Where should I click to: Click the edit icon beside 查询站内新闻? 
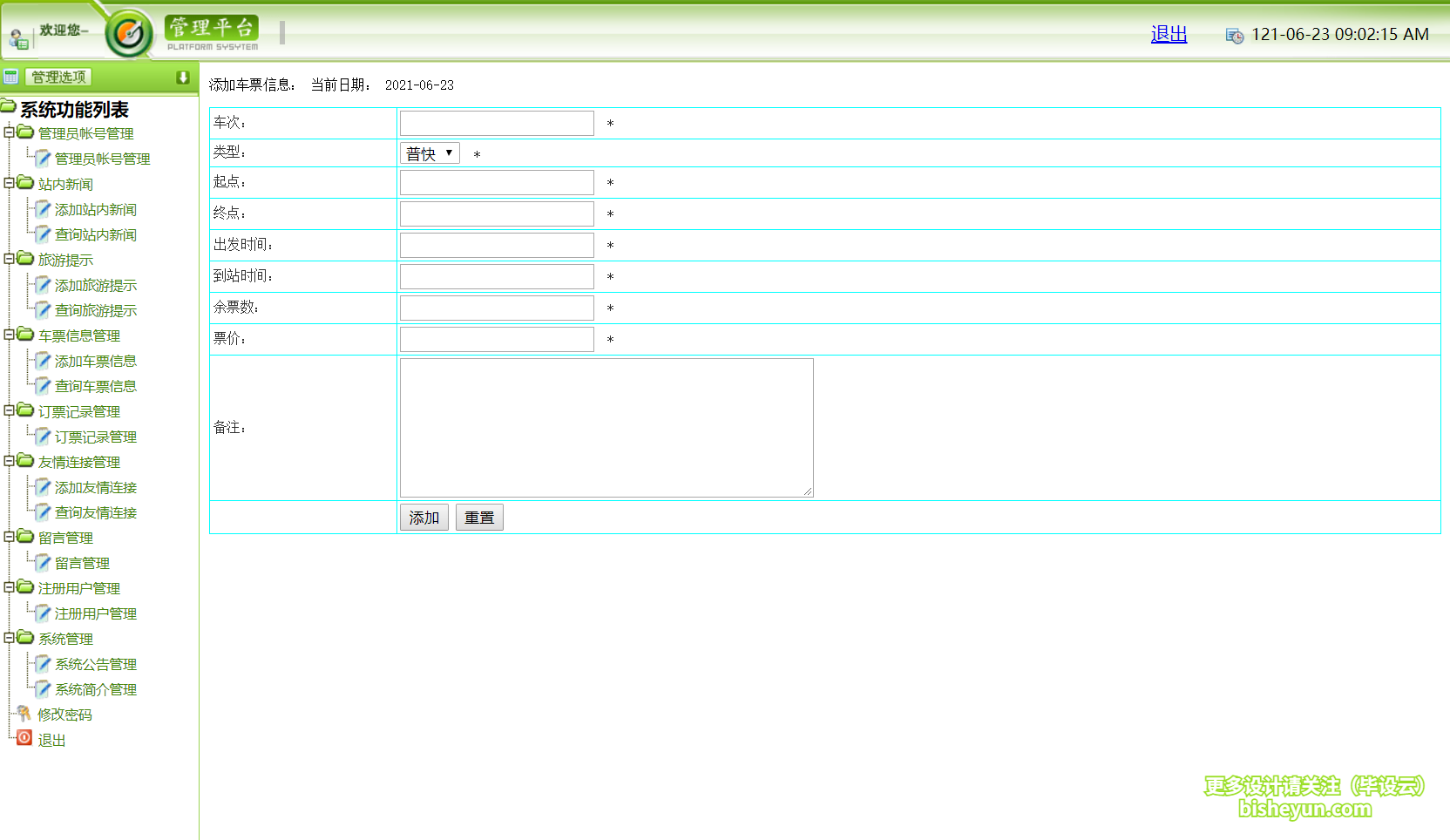tap(43, 234)
